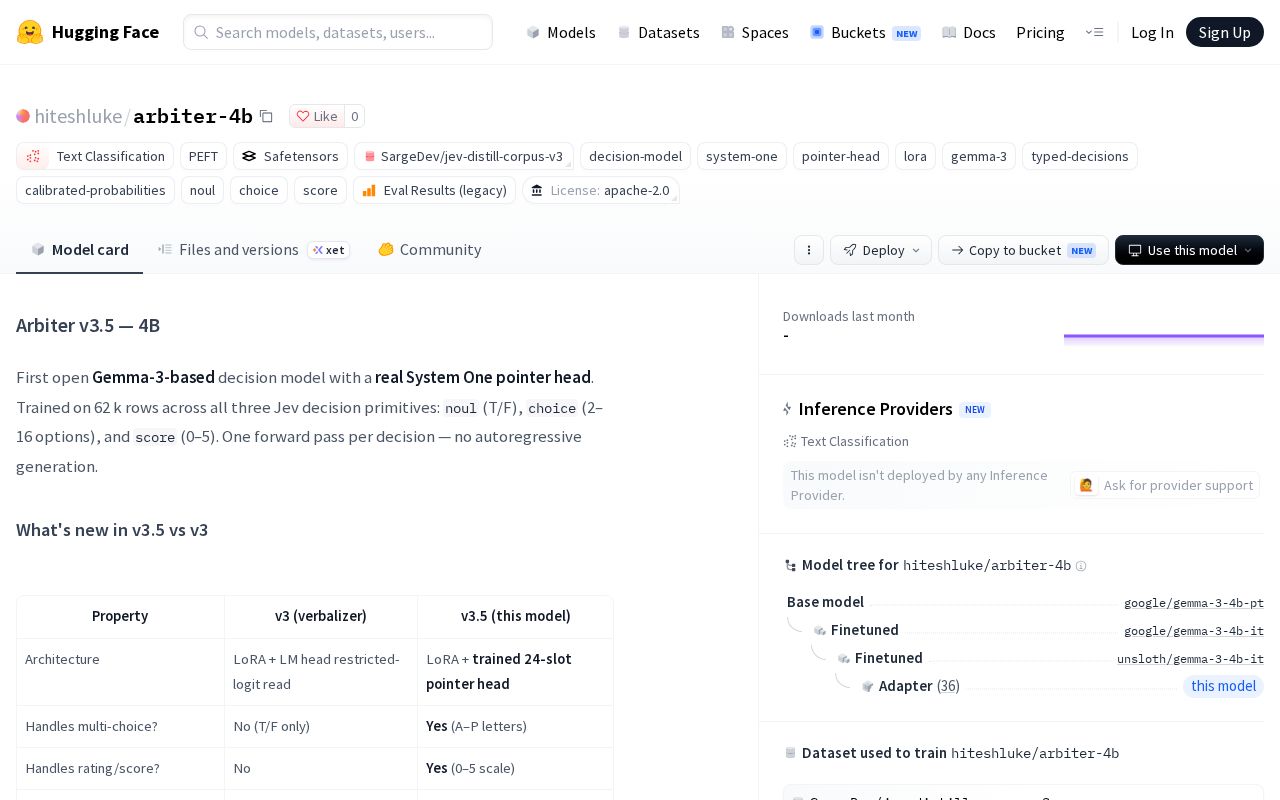Select the decision-model tag
Viewport: 1280px width, 800px height.
click(x=635, y=156)
